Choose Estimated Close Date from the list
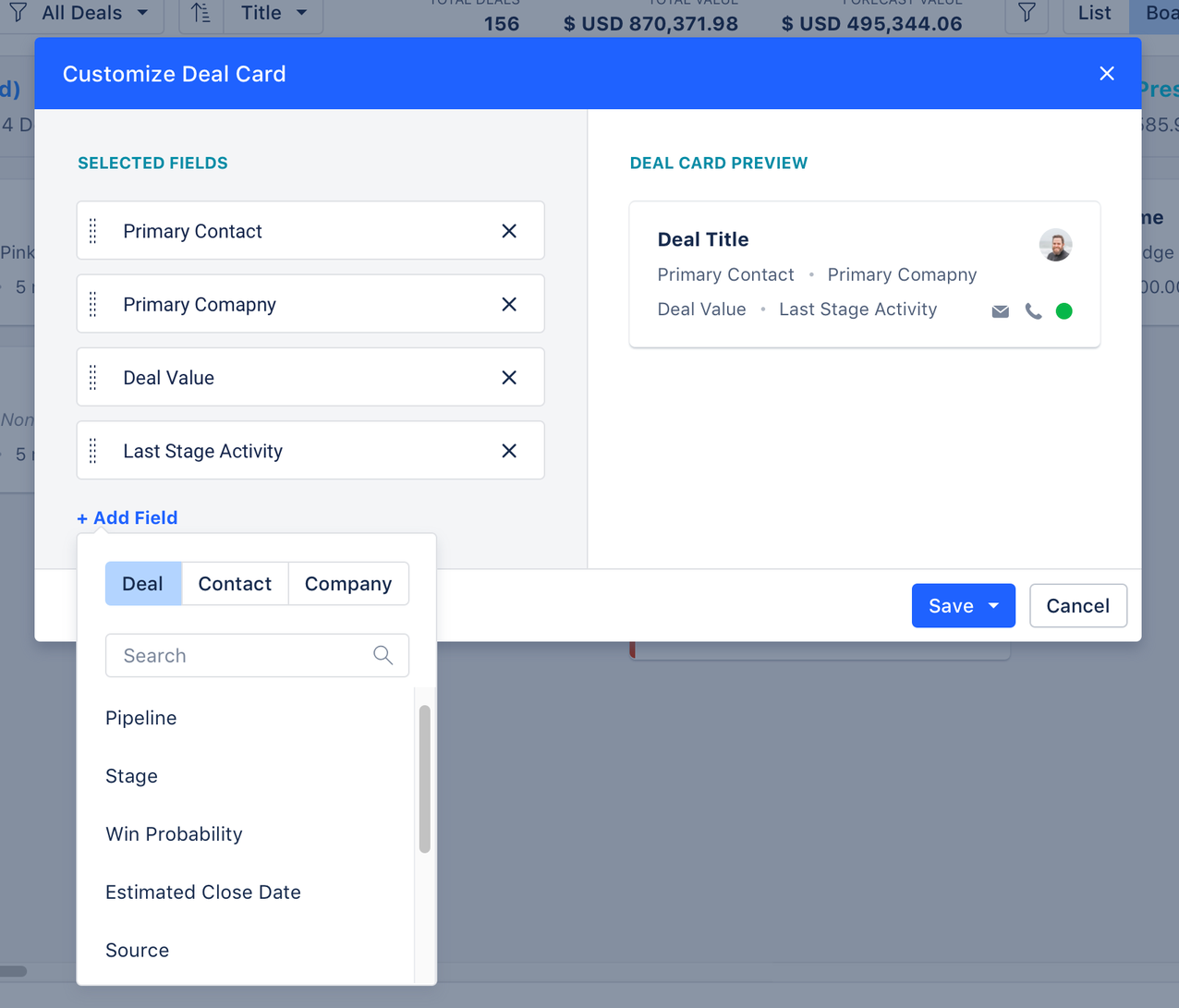The image size is (1179, 1008). 203,893
